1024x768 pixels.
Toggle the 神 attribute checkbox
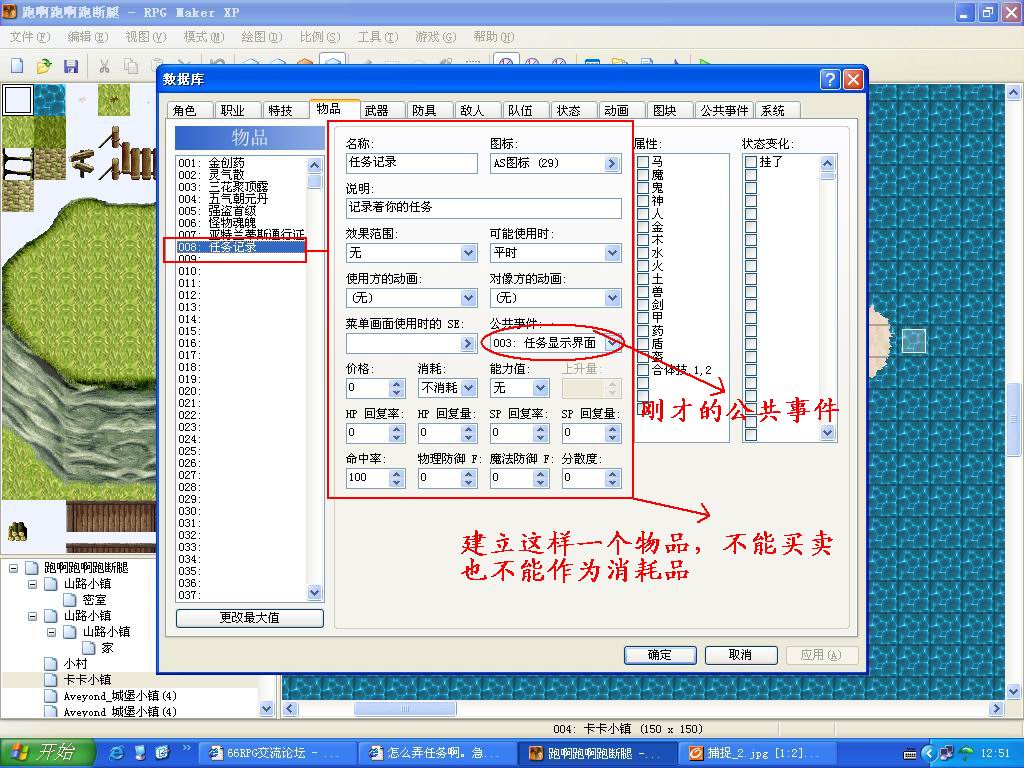coord(643,201)
